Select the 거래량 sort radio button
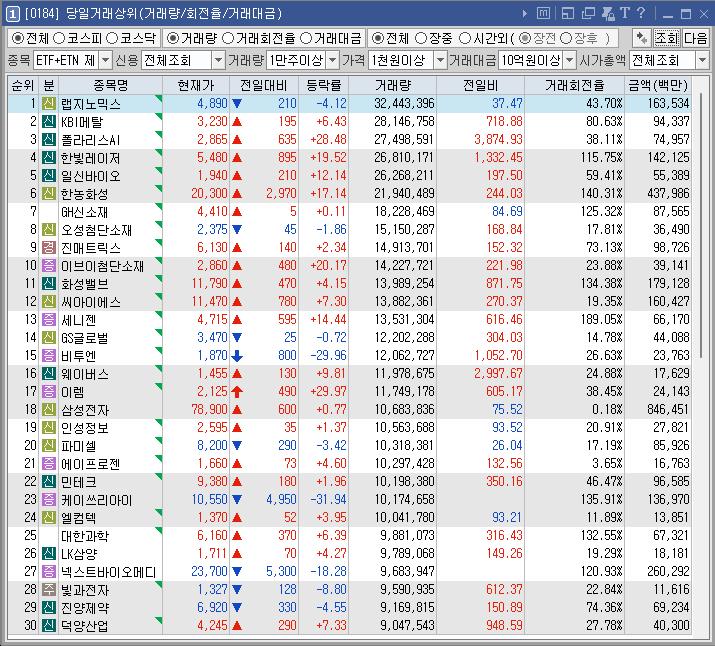The width and height of the screenshot is (715, 646). tap(173, 38)
